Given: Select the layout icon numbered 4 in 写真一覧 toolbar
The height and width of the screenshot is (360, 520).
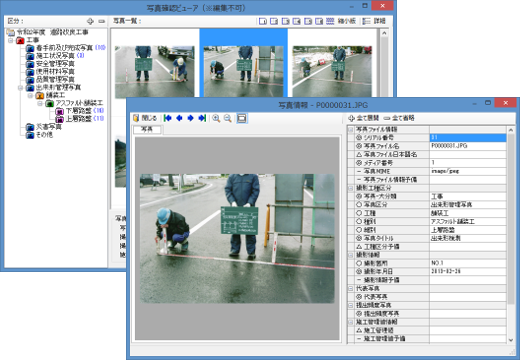Looking at the screenshot, I should tap(297, 21).
